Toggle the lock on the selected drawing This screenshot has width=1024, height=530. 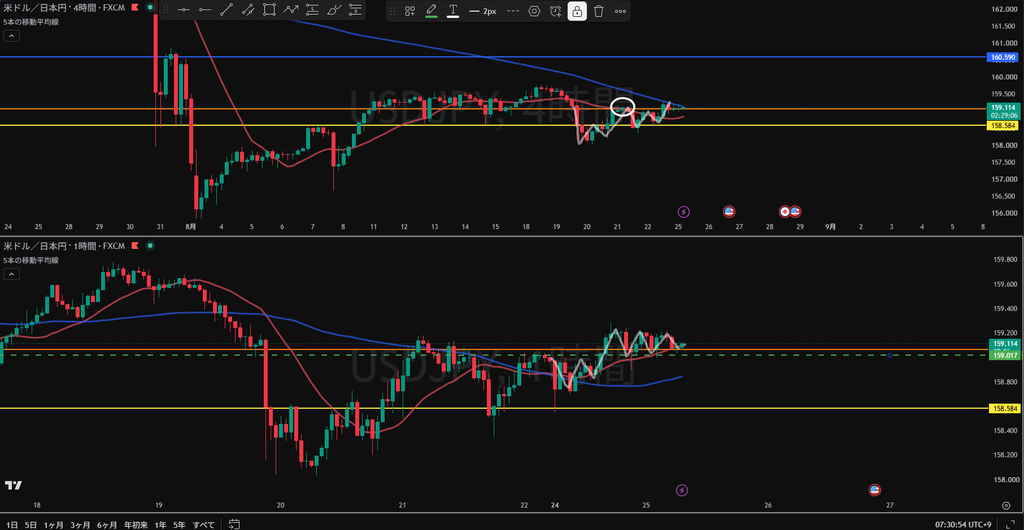(577, 11)
